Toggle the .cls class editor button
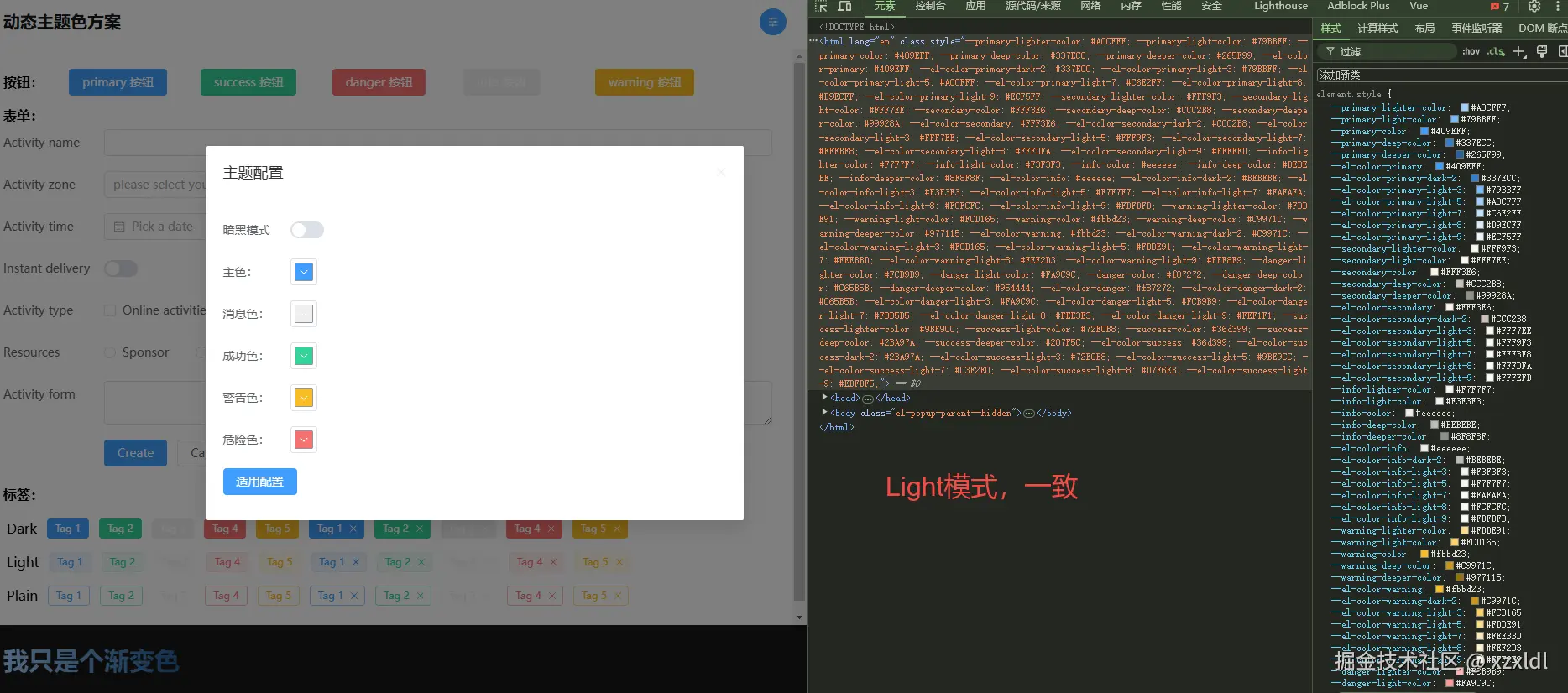This screenshot has height=693, width=1568. 1496,52
